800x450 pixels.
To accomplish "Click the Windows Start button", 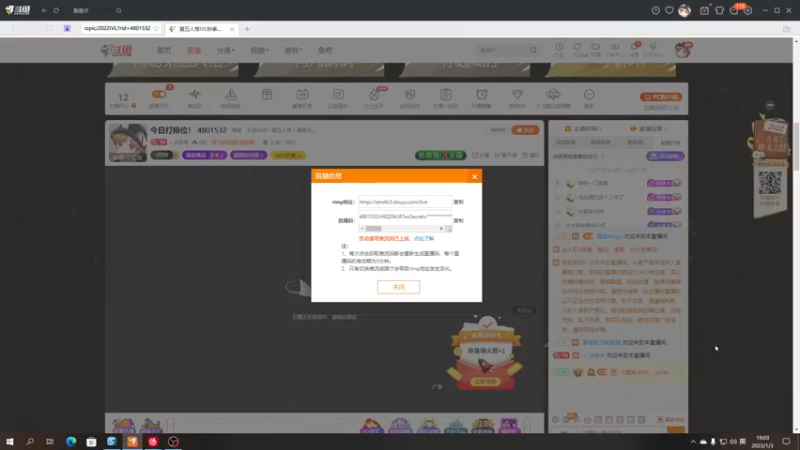I will (x=10, y=441).
